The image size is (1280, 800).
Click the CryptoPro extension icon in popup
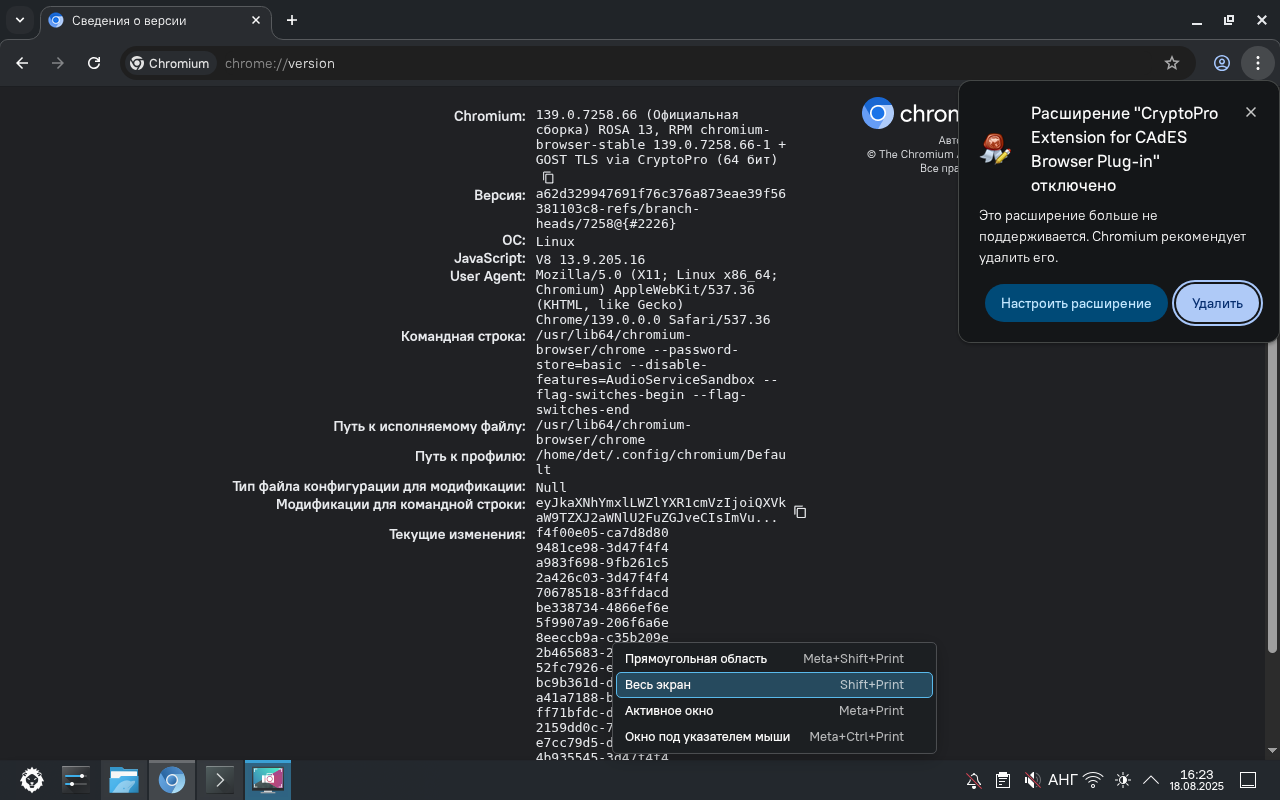click(994, 149)
